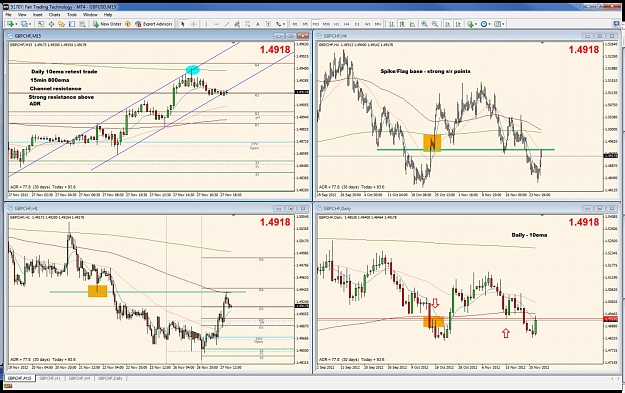The image size is (625, 393).
Task: Open the Profiles toolbar icon
Action: pos(24,24)
